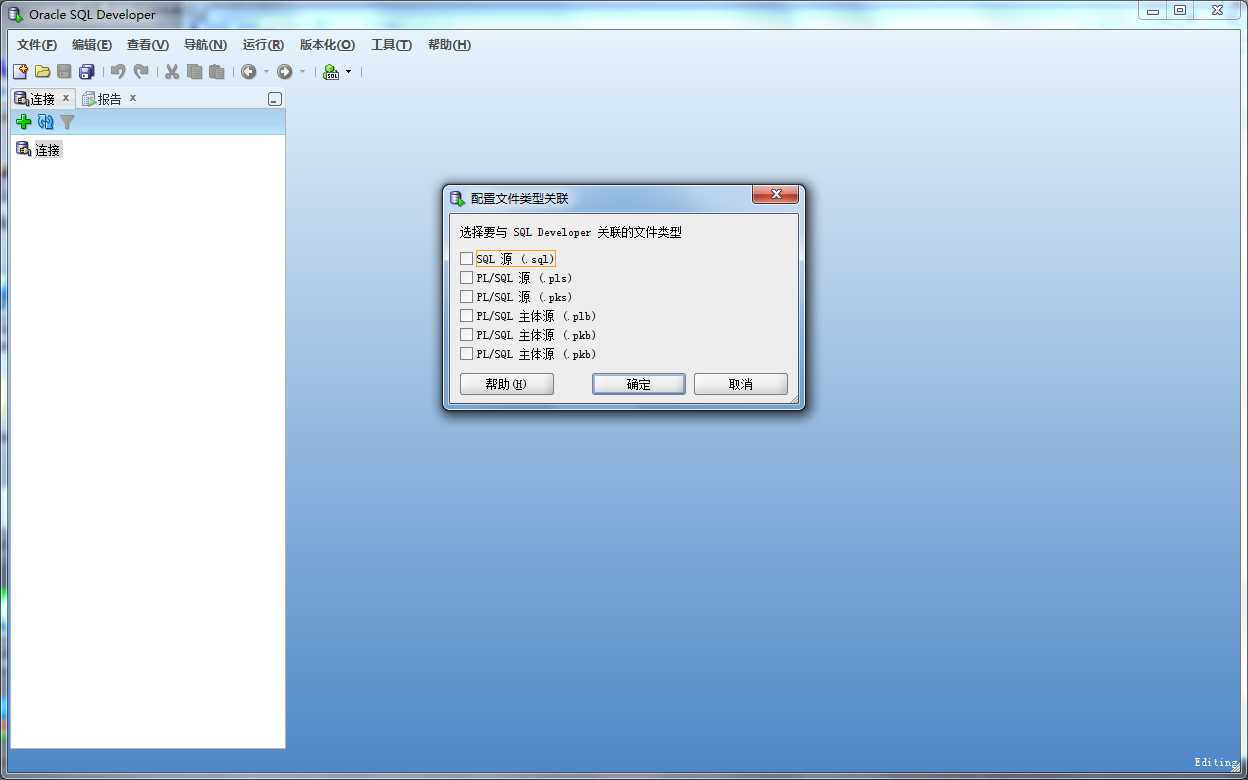Click the Save All toolbar icon

[87, 72]
